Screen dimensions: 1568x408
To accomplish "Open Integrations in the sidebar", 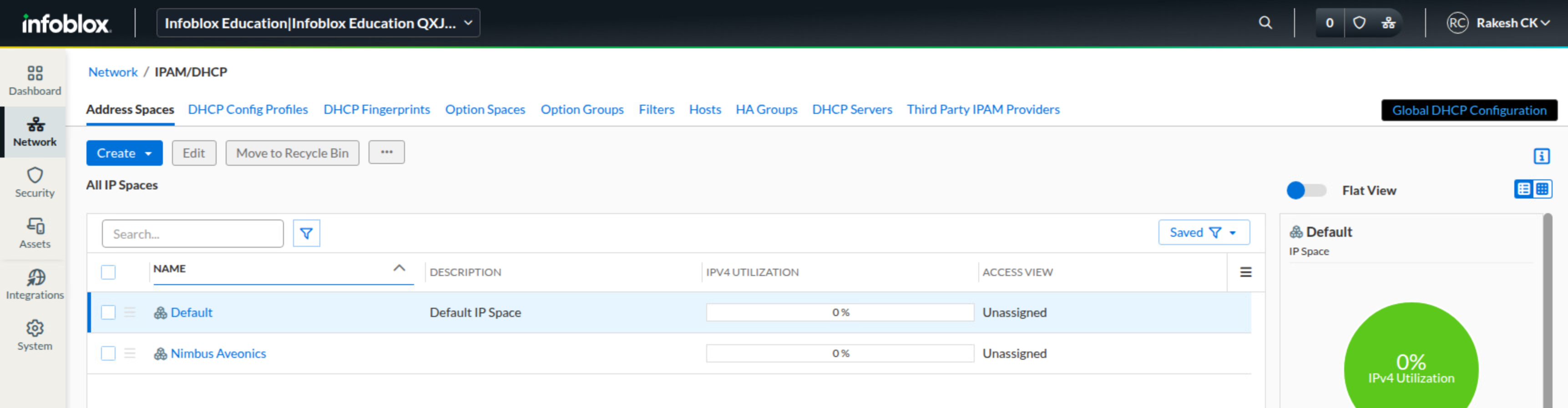I will click(x=35, y=285).
